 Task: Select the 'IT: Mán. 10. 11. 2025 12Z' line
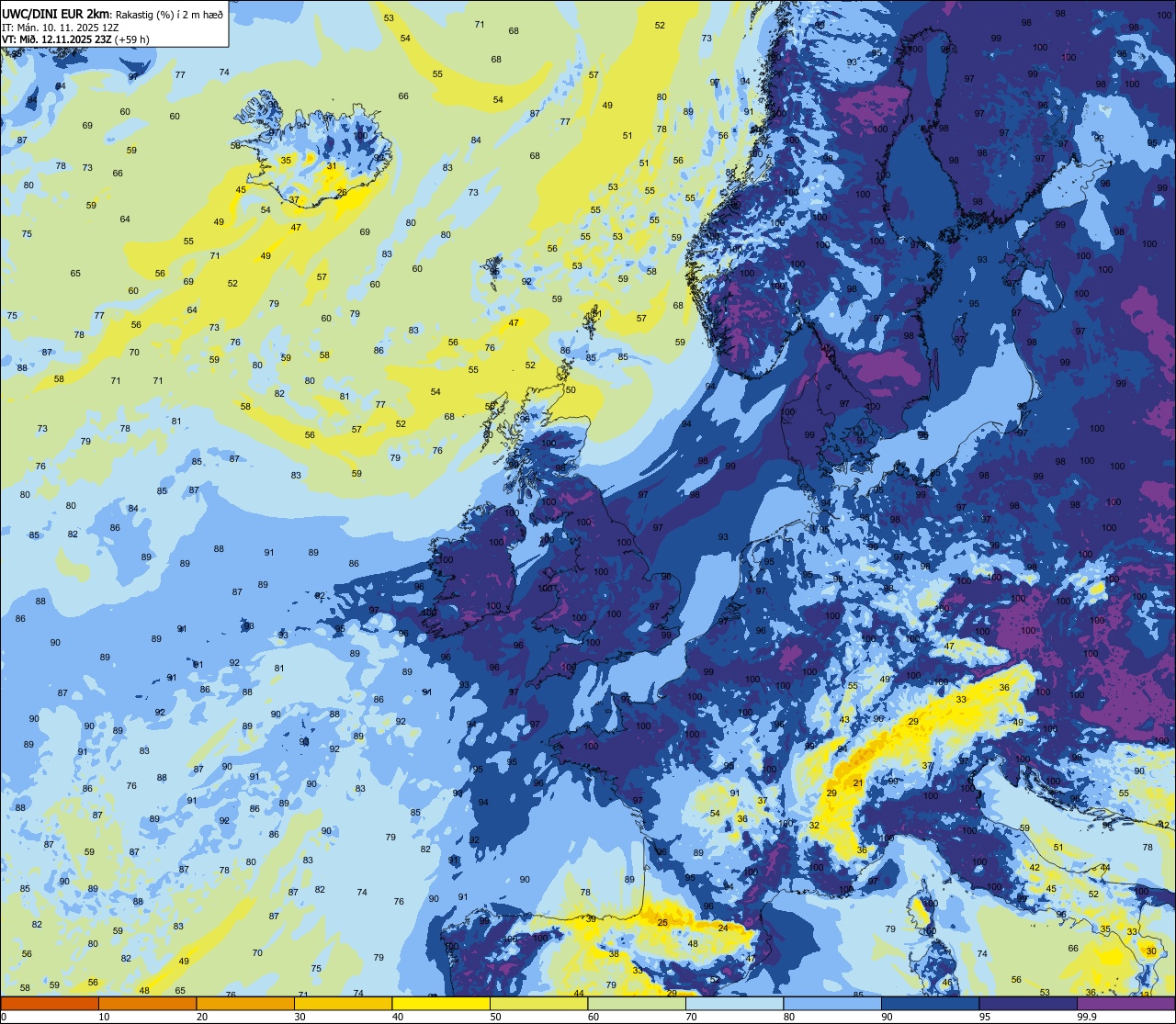60,27
